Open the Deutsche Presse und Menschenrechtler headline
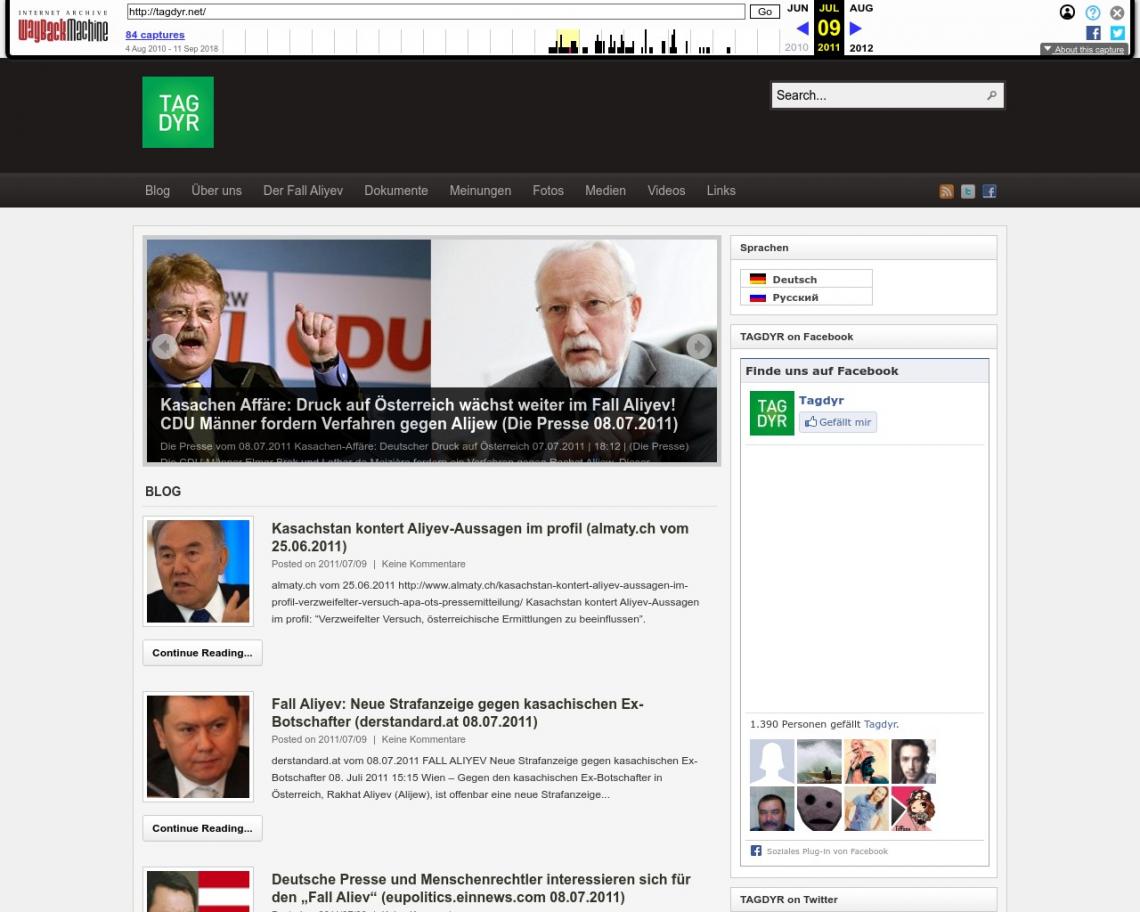 481,888
